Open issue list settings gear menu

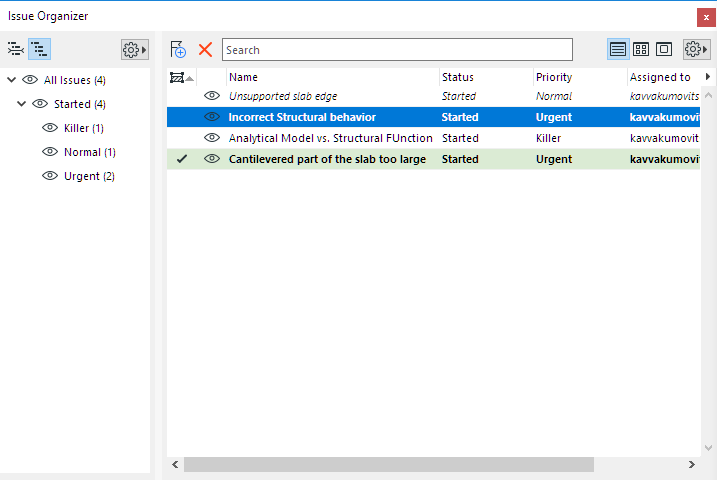(x=696, y=49)
